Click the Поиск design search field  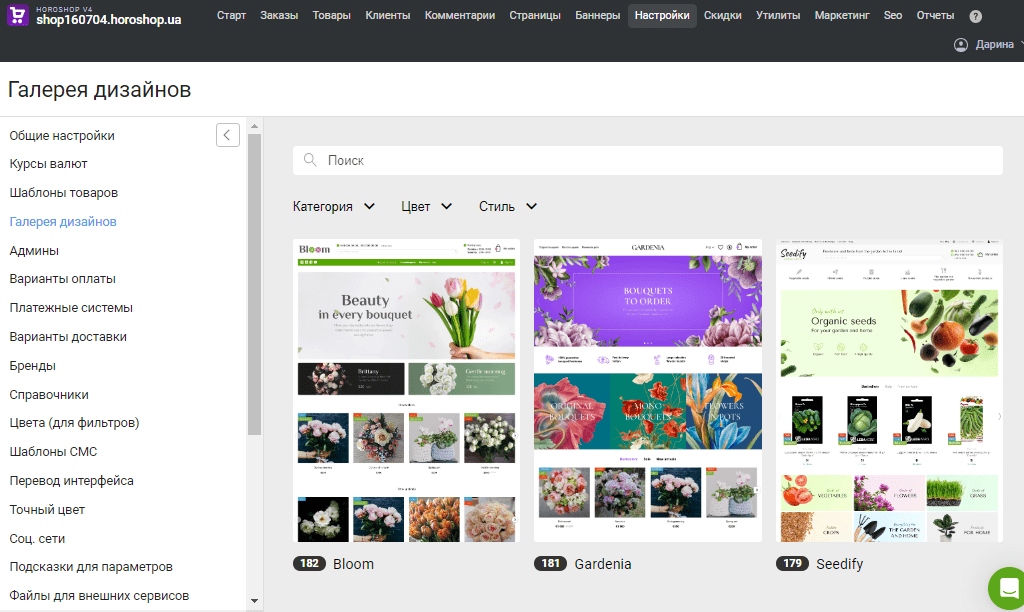coord(648,160)
